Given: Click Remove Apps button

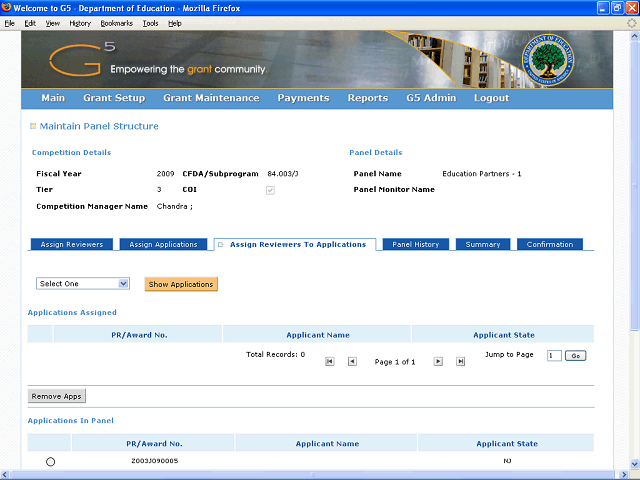Looking at the screenshot, I should 57,396.
